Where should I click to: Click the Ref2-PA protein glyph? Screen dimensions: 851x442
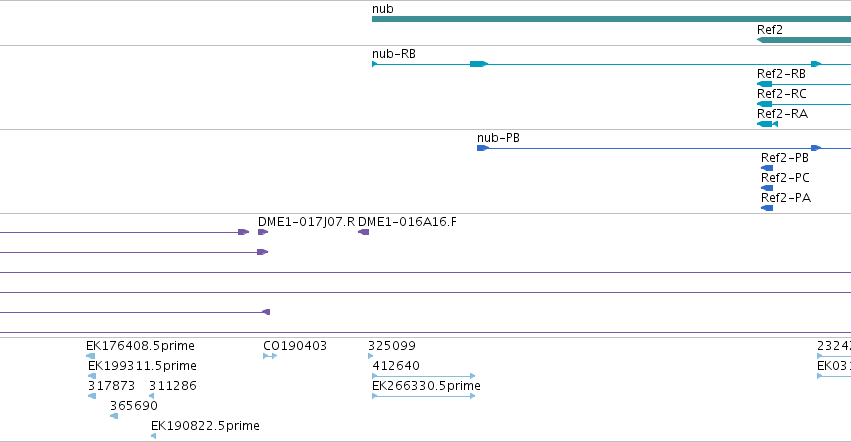(767, 208)
